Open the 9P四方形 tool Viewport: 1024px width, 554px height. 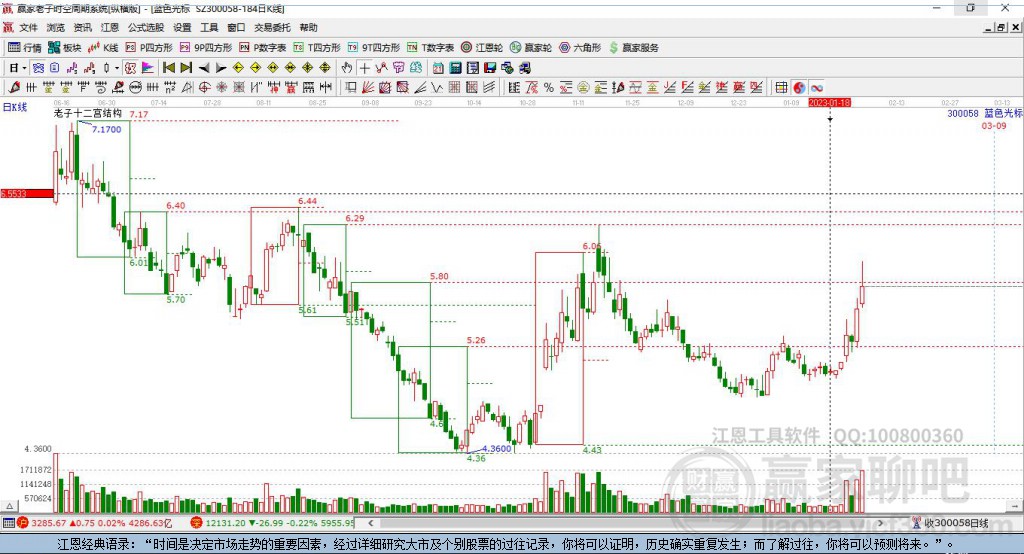click(x=206, y=48)
